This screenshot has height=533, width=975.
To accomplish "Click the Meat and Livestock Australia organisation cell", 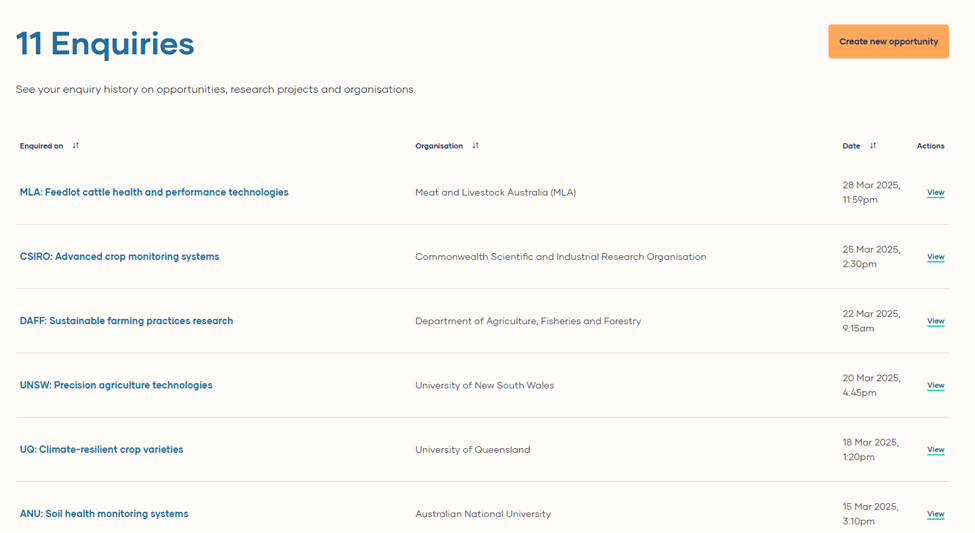I will pyautogui.click(x=495, y=192).
